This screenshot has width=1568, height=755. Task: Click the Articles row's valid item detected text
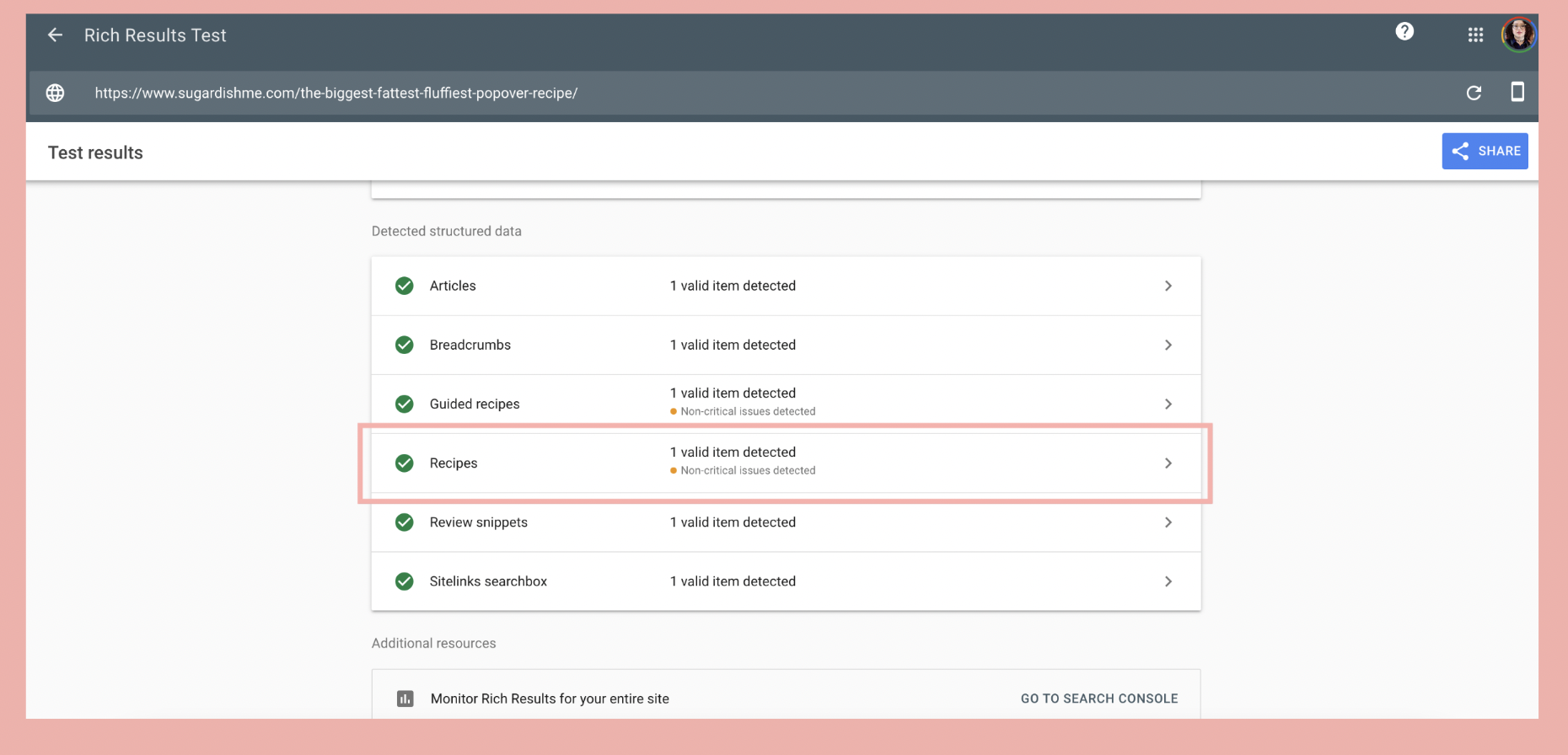[733, 286]
